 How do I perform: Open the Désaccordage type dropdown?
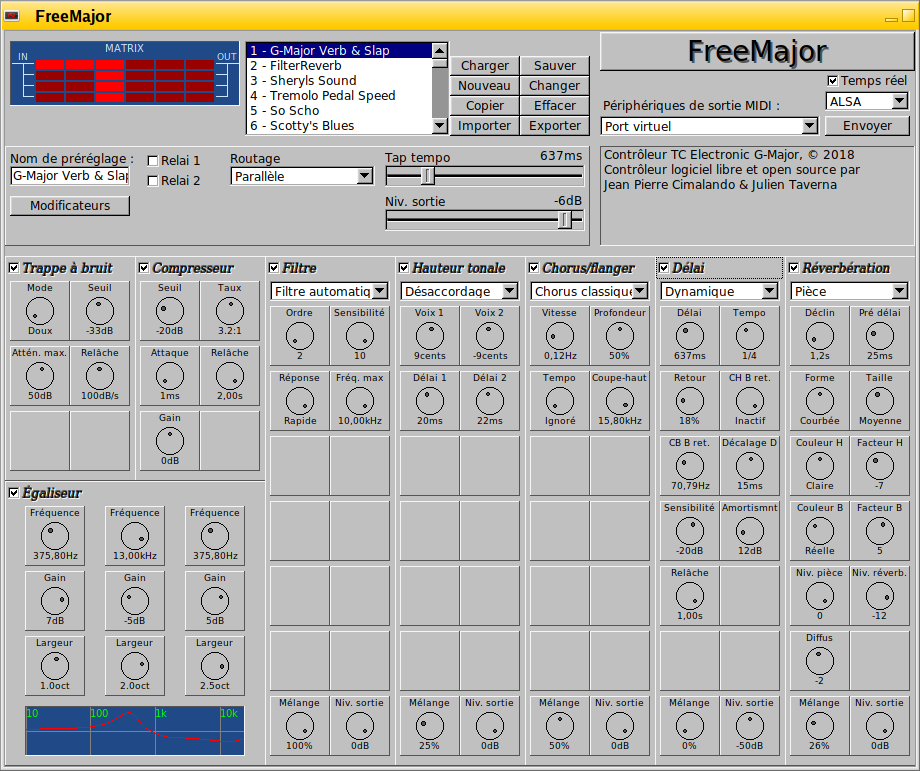[459, 291]
